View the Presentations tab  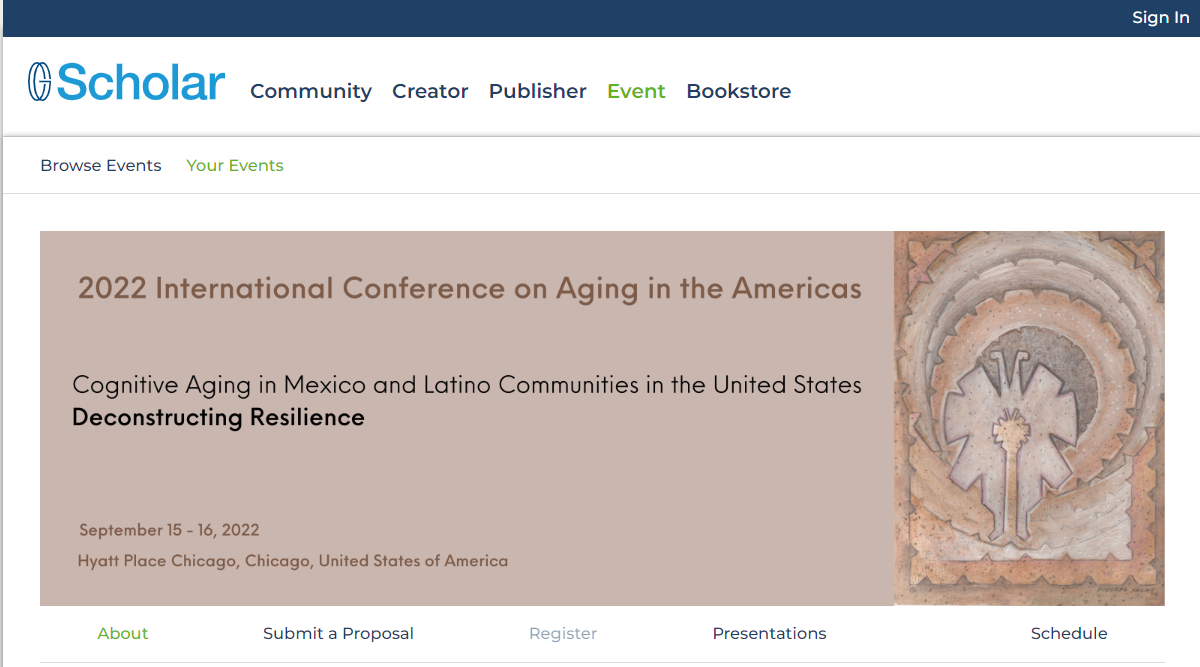(769, 634)
